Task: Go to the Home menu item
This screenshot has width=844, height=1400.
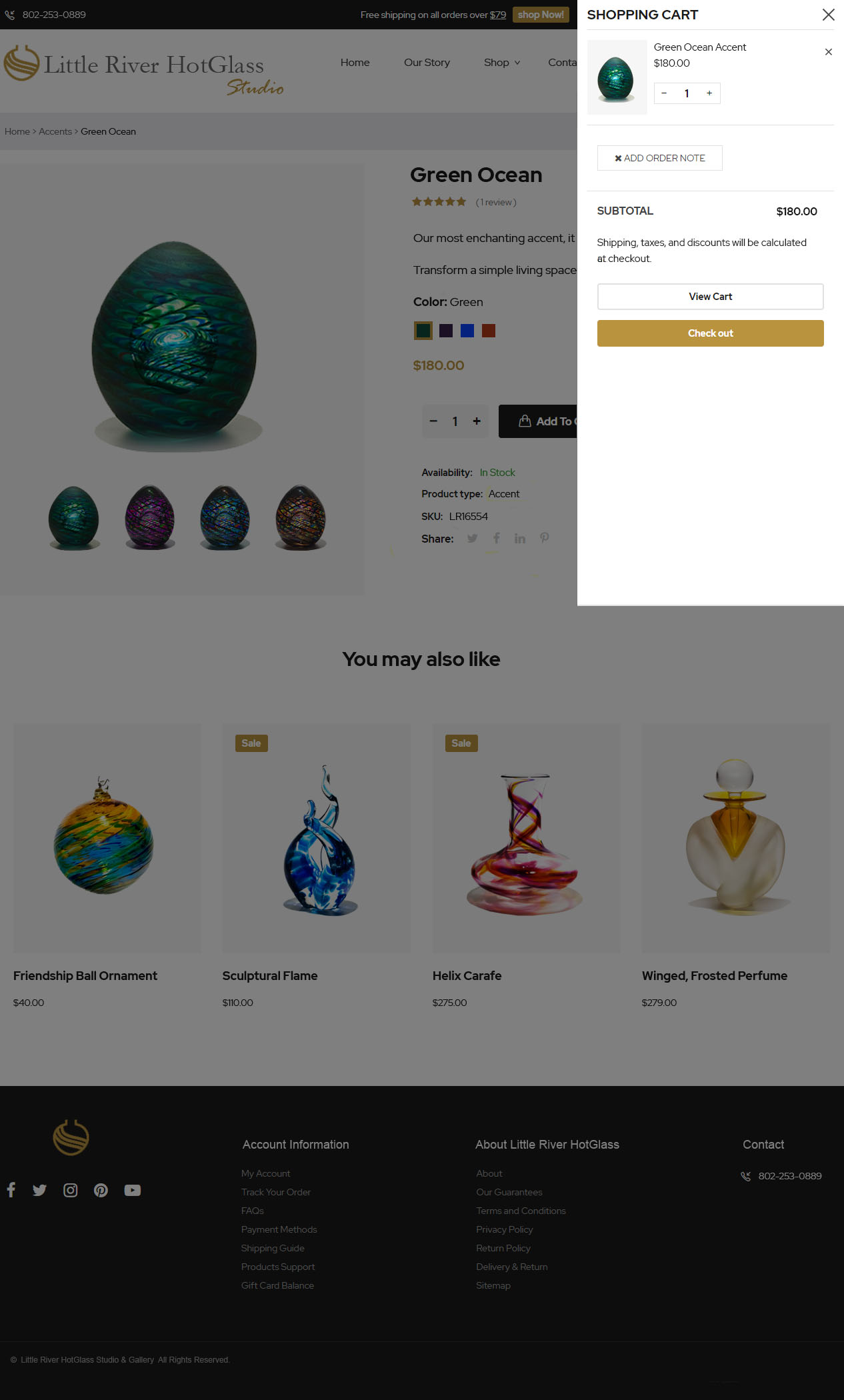Action: [x=355, y=63]
